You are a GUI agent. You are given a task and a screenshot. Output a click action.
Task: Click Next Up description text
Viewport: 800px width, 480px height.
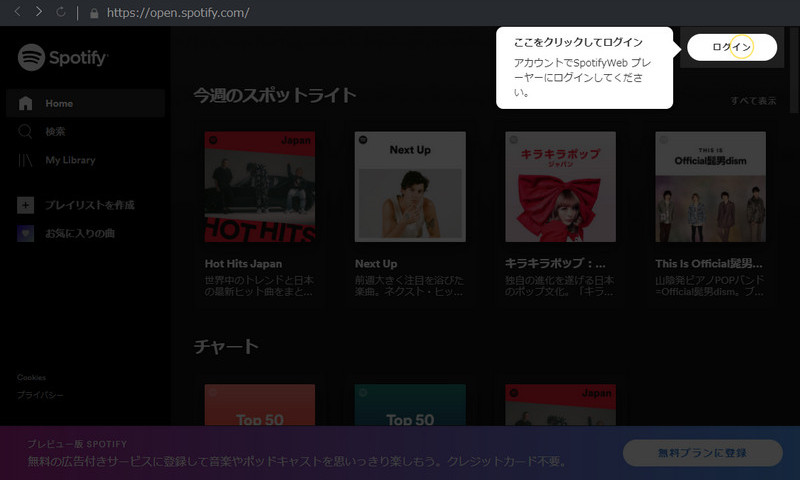(x=409, y=286)
